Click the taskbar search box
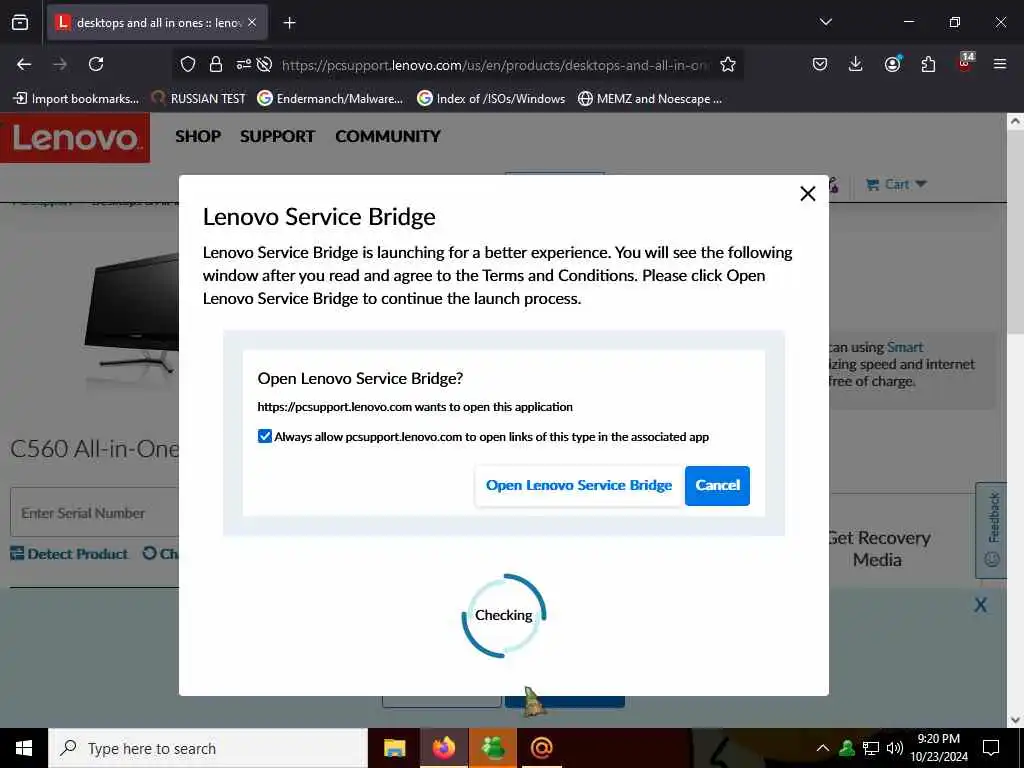The image size is (1024, 768). coord(208,748)
